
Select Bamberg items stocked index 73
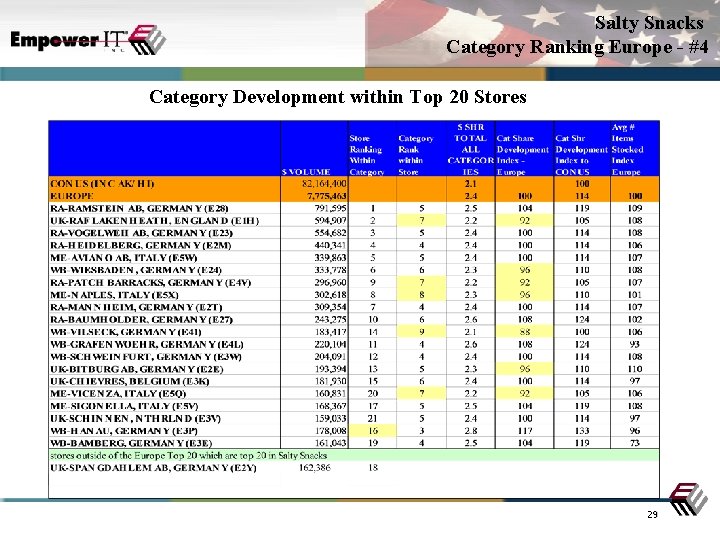coord(635,443)
